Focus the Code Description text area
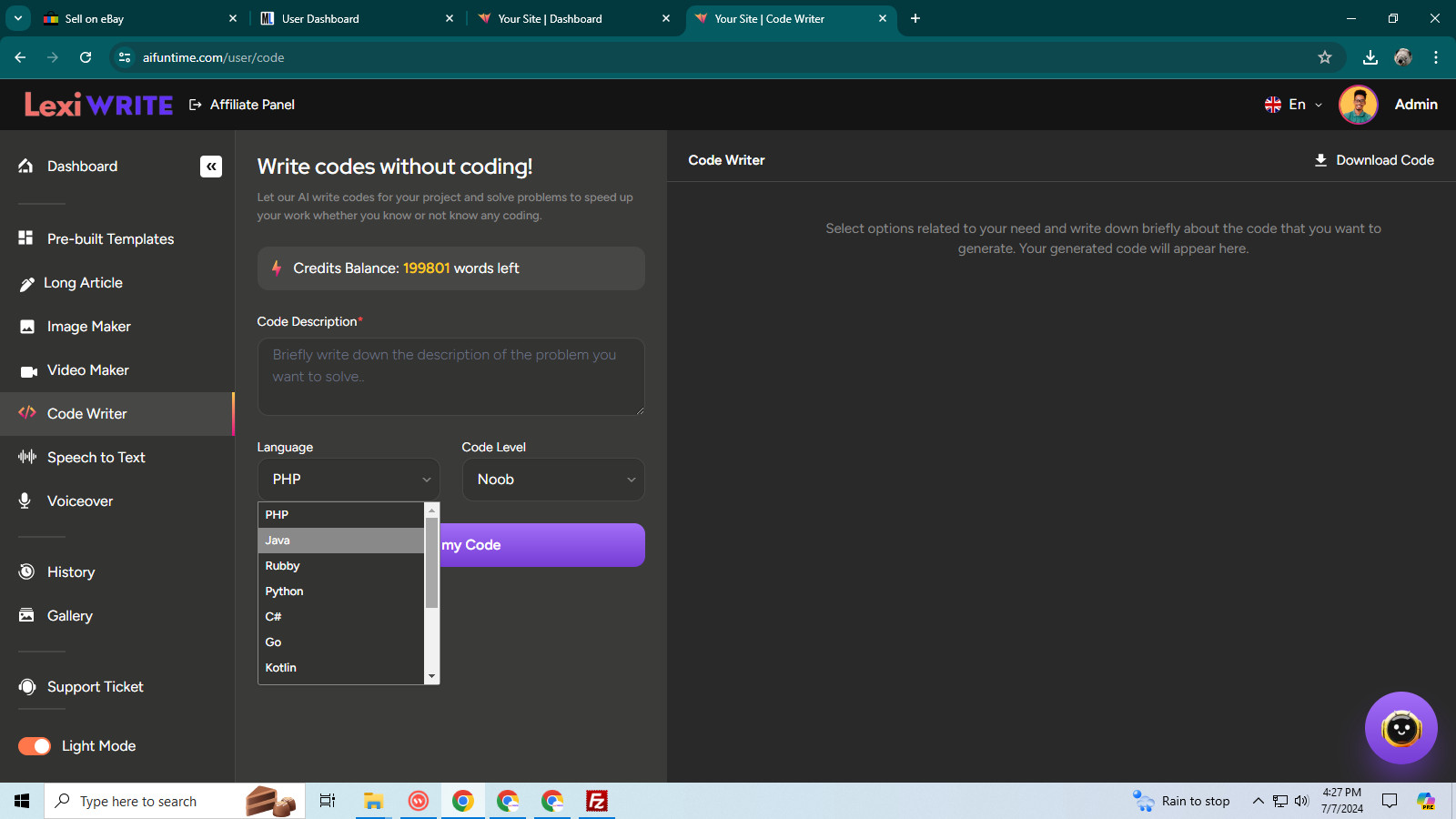The width and height of the screenshot is (1456, 819). pyautogui.click(x=451, y=377)
